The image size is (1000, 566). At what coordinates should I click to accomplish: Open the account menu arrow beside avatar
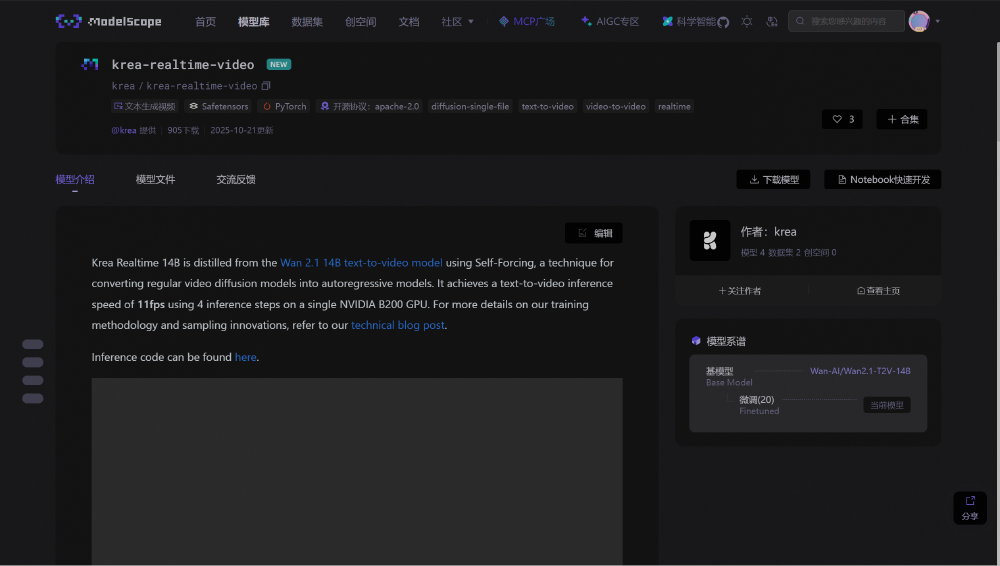[938, 21]
